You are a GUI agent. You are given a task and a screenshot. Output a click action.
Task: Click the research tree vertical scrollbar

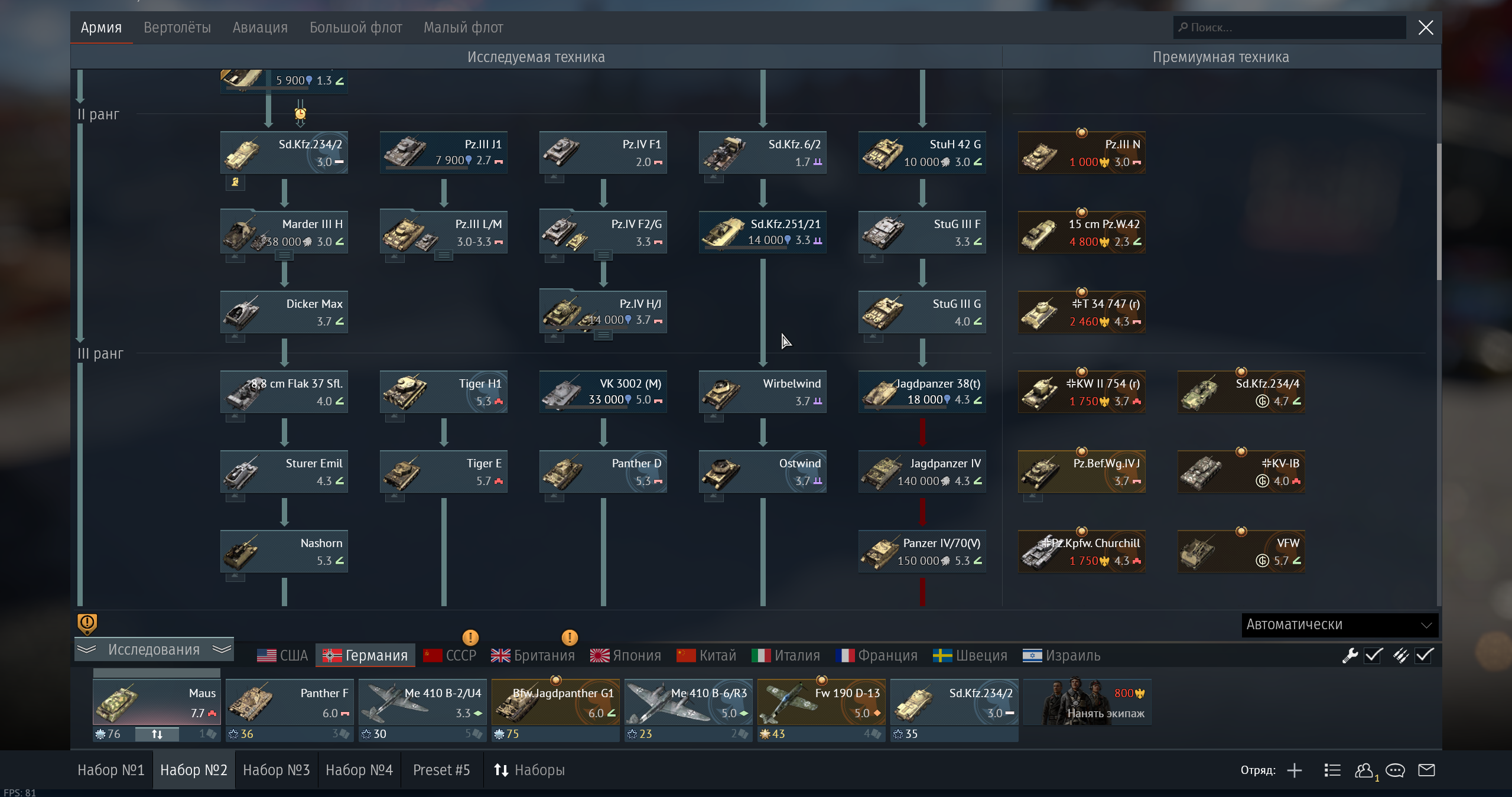point(1439,211)
